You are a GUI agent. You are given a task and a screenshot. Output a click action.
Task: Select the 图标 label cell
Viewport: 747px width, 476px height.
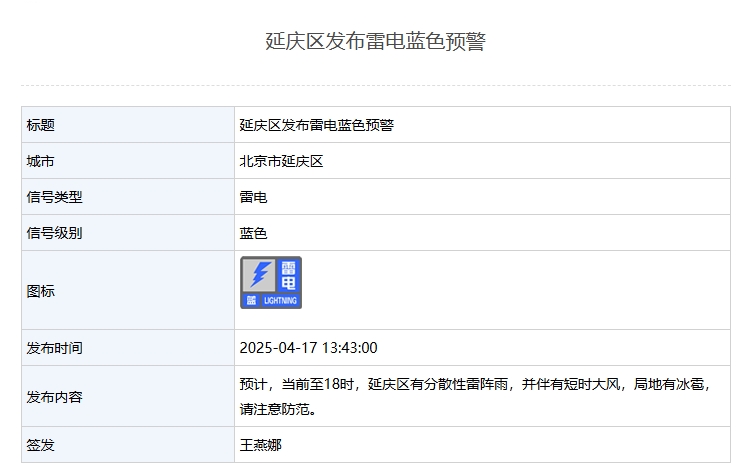(x=128, y=291)
